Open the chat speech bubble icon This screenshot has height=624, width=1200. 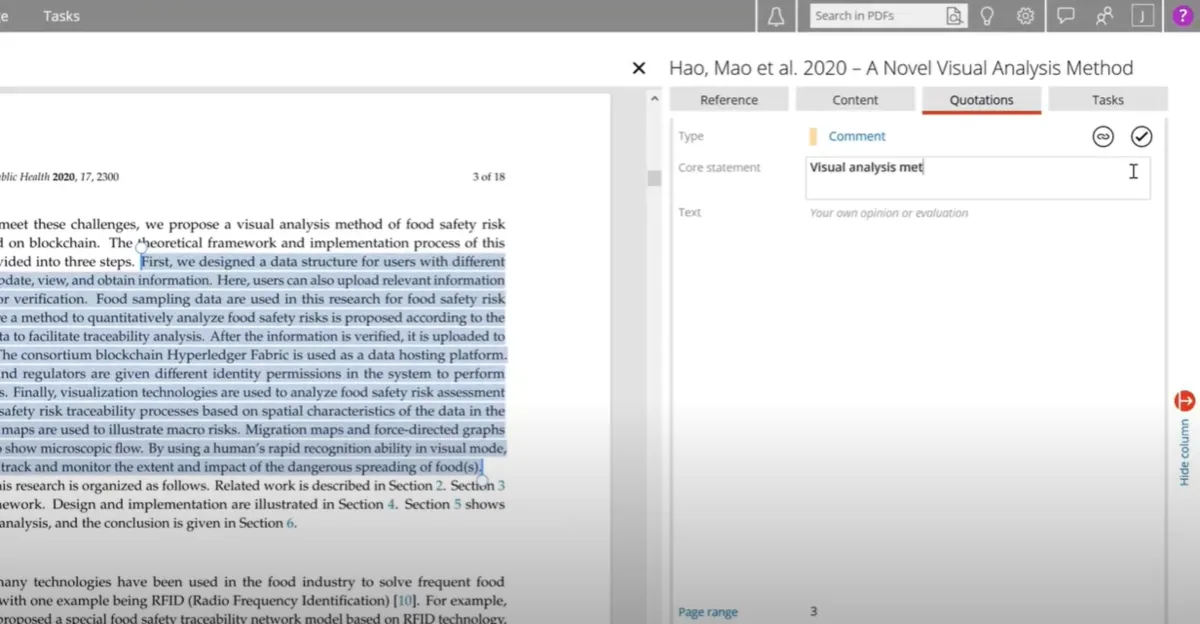1066,16
